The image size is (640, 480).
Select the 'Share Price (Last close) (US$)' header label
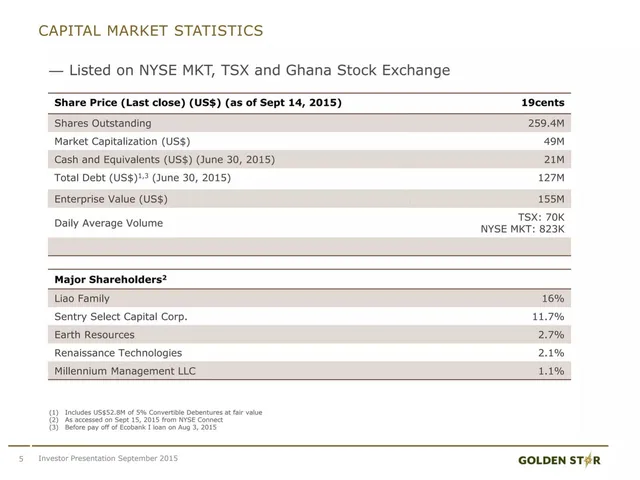click(138, 102)
